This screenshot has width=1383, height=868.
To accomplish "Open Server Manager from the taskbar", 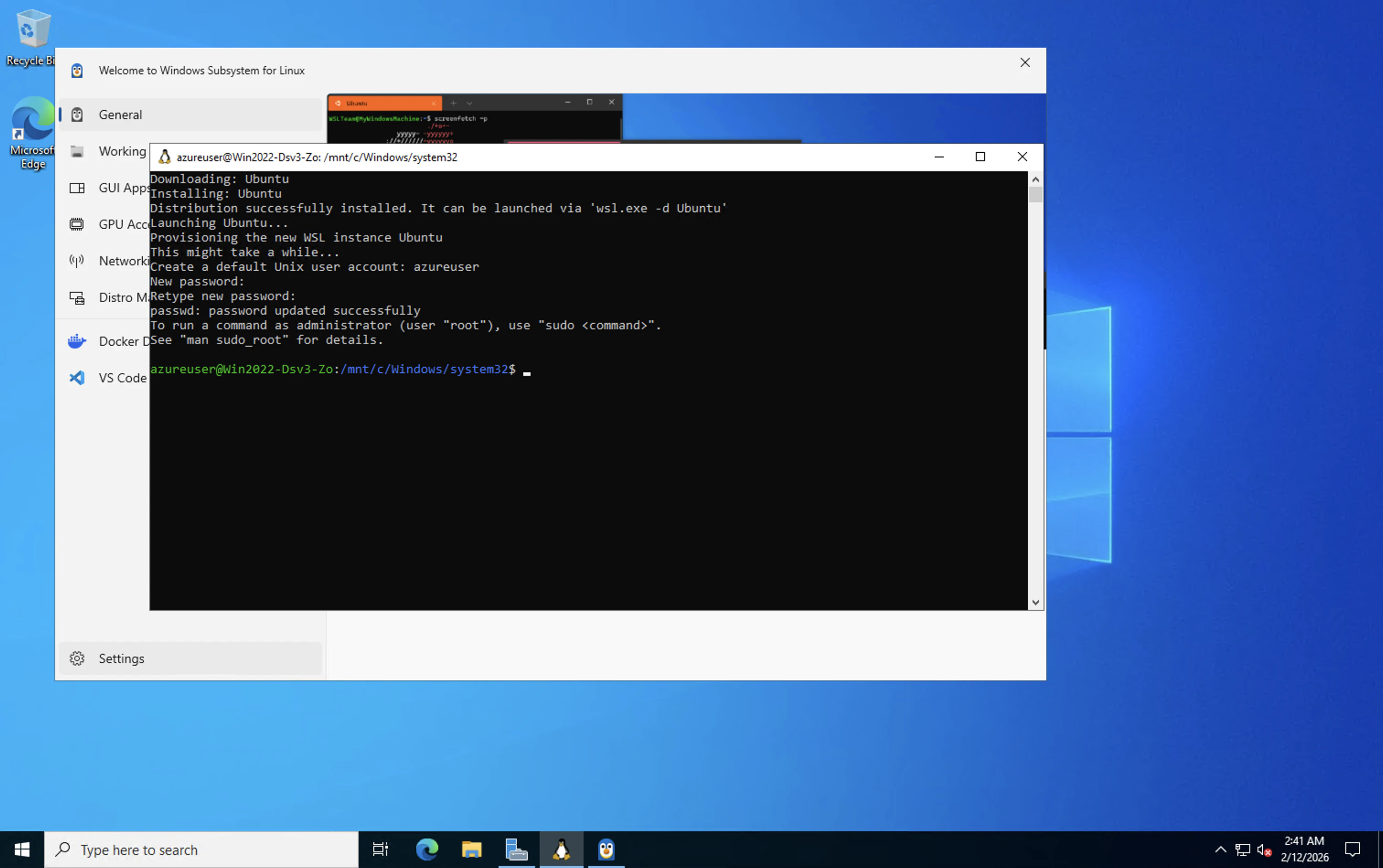I will [516, 850].
